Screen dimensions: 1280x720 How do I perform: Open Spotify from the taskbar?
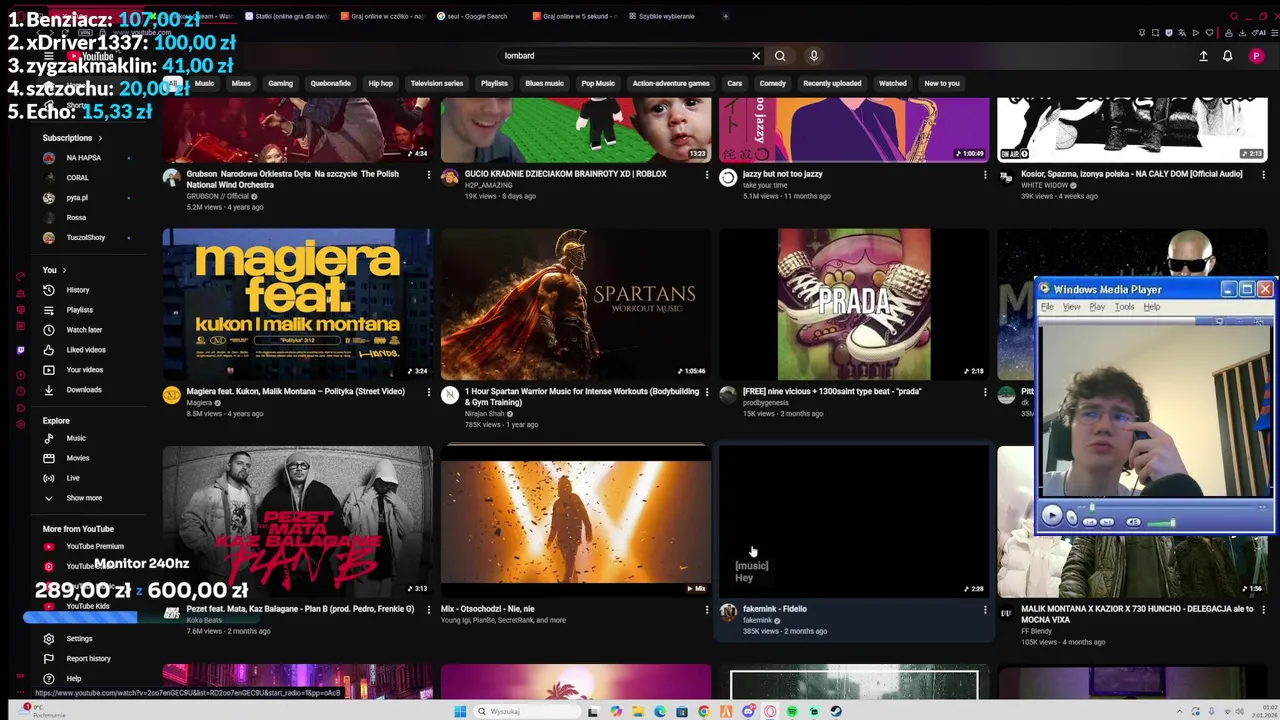(x=792, y=711)
